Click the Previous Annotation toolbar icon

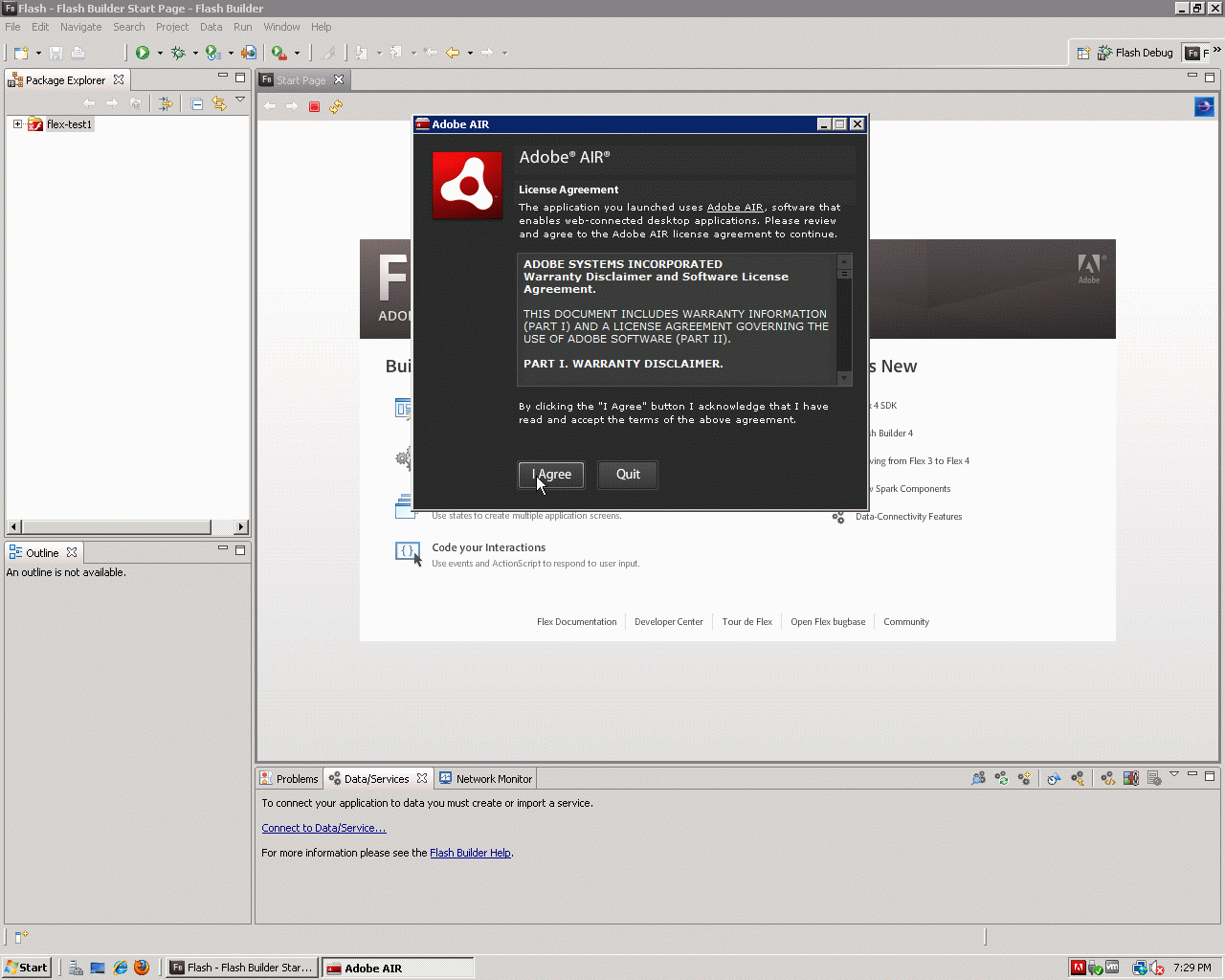[395, 53]
